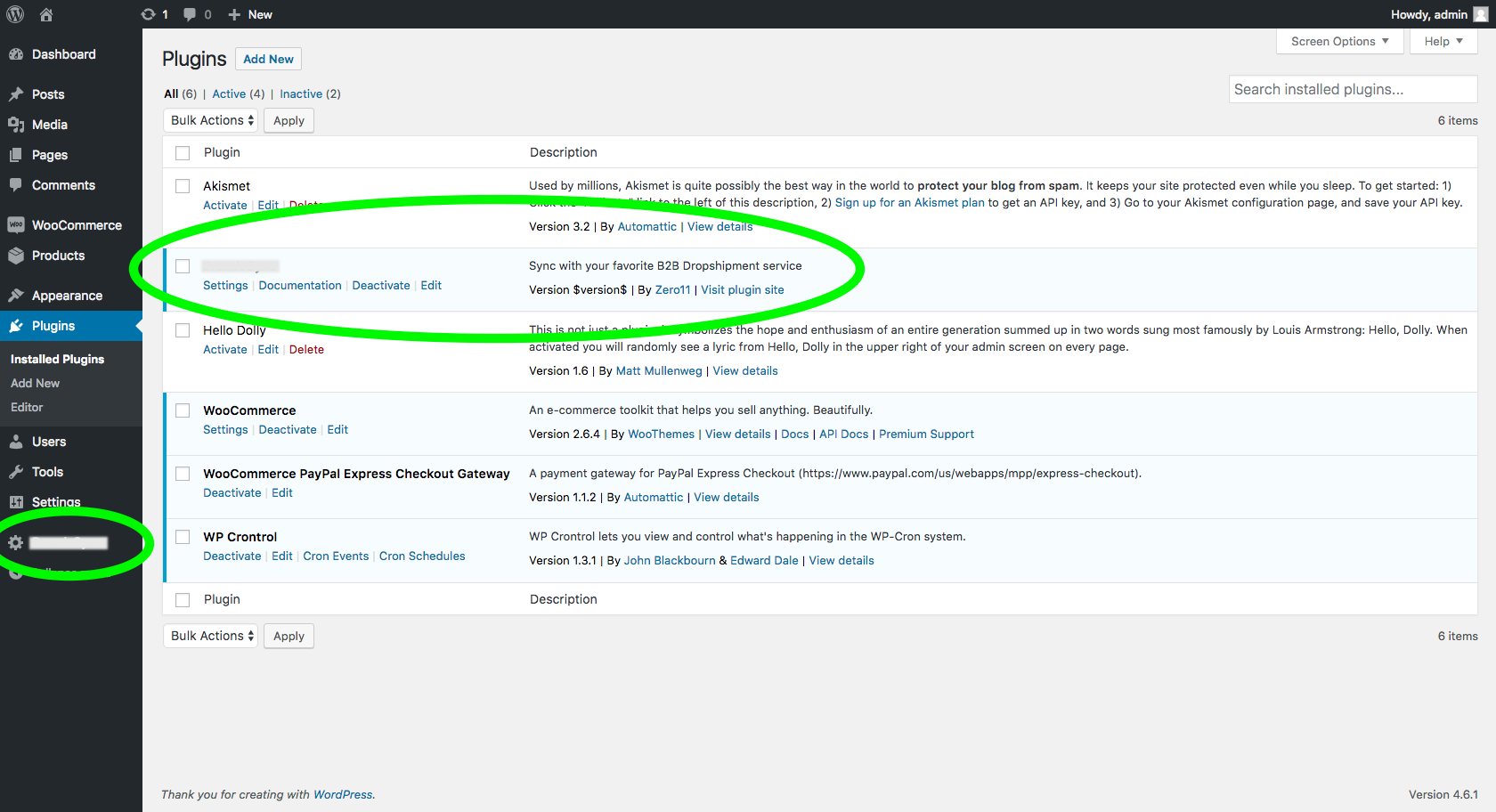
Task: Check the Hello Dolly checkbox
Action: coord(183,330)
